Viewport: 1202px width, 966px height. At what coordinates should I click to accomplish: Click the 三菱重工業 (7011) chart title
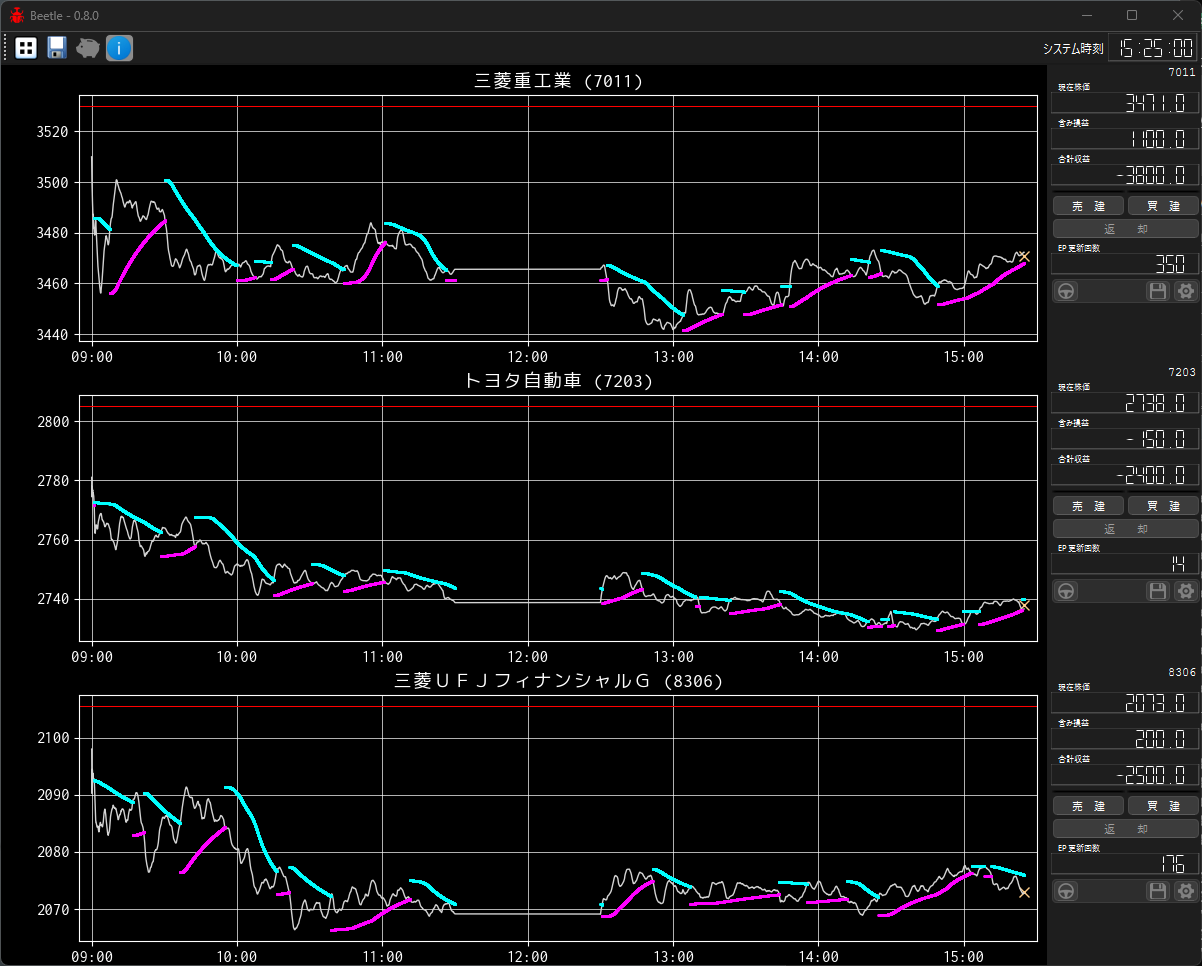pos(558,81)
